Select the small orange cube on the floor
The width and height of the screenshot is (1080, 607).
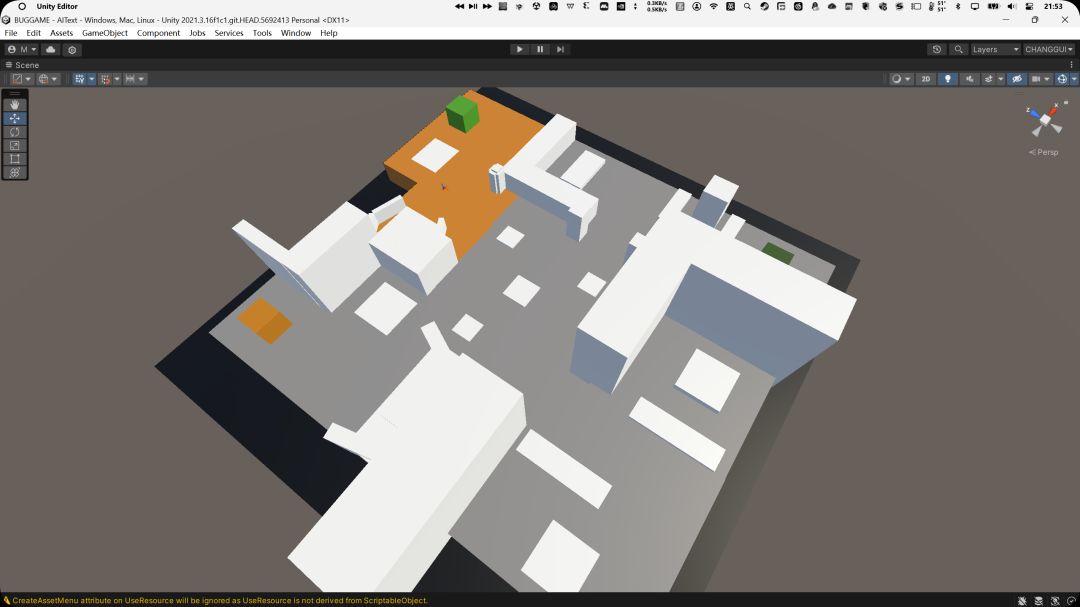265,320
